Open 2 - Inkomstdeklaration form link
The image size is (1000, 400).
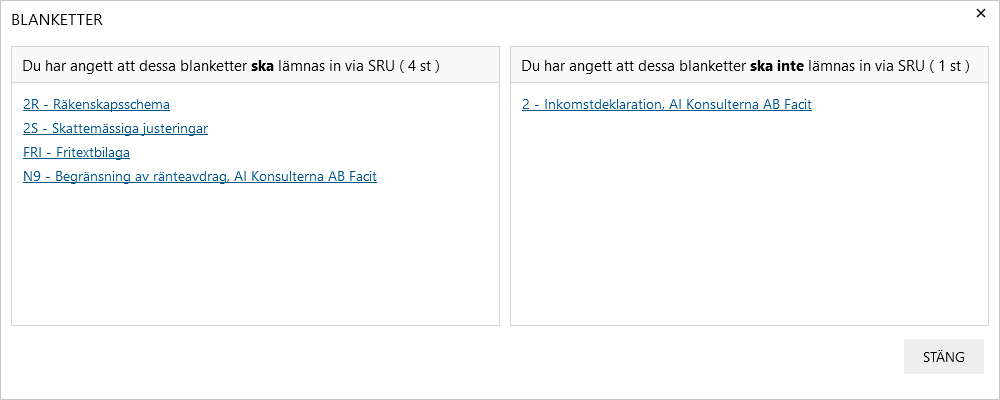[x=666, y=104]
